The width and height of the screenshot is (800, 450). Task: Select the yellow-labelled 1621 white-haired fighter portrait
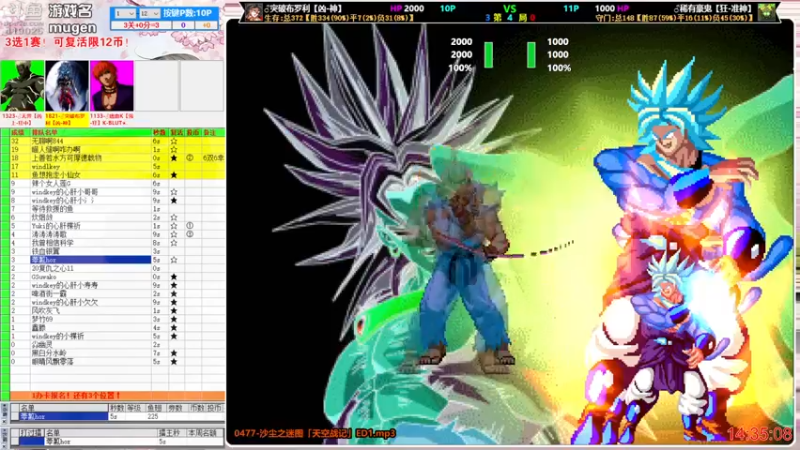click(x=67, y=86)
